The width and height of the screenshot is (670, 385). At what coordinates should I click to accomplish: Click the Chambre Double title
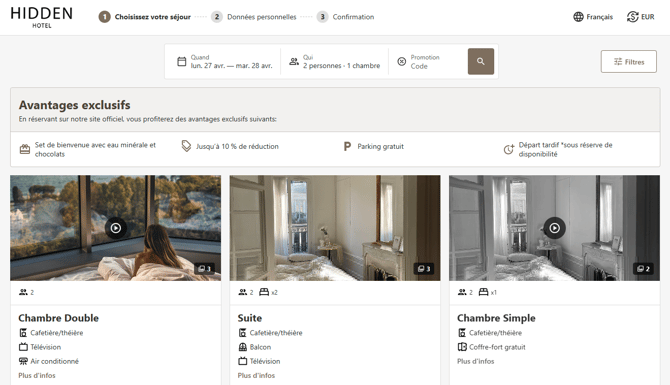[x=59, y=318]
